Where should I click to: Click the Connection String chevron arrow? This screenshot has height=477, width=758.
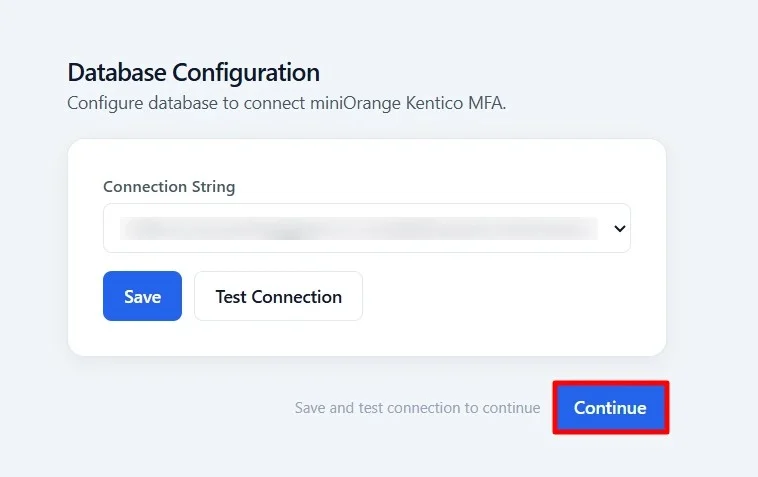coord(620,229)
